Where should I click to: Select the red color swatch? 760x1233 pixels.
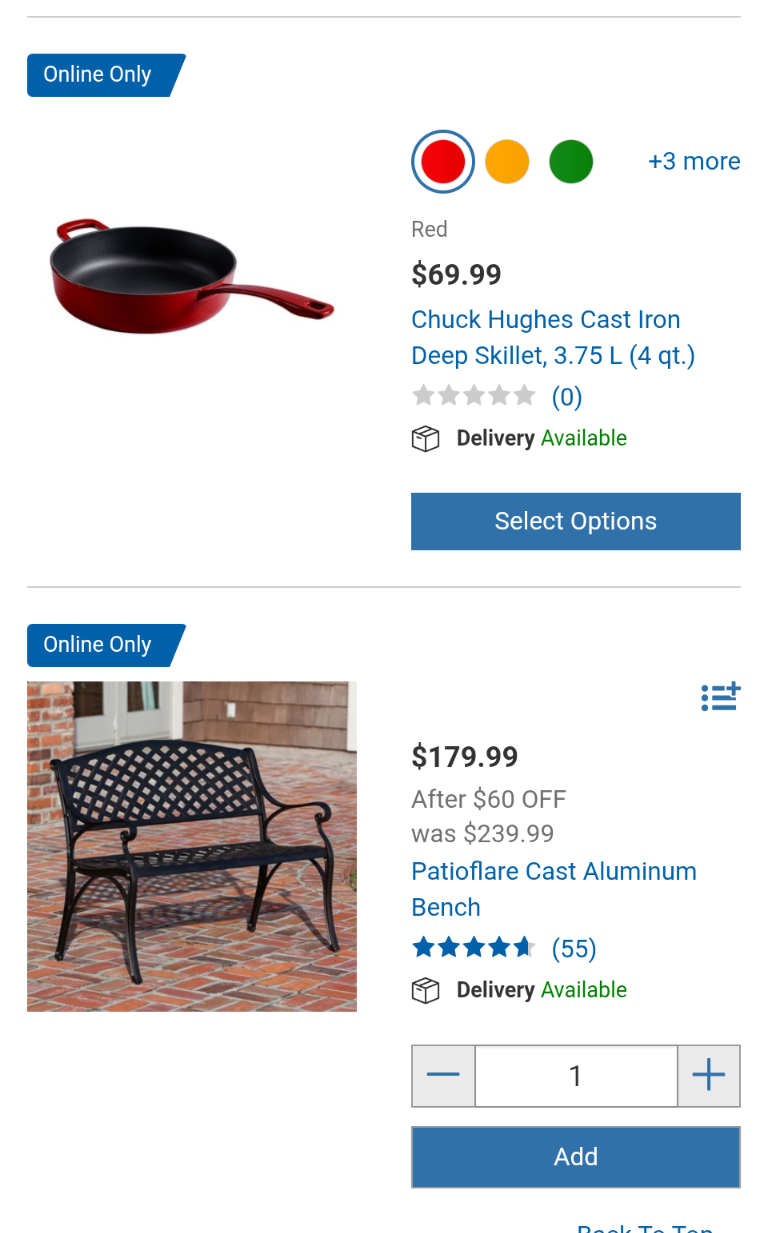tap(443, 161)
